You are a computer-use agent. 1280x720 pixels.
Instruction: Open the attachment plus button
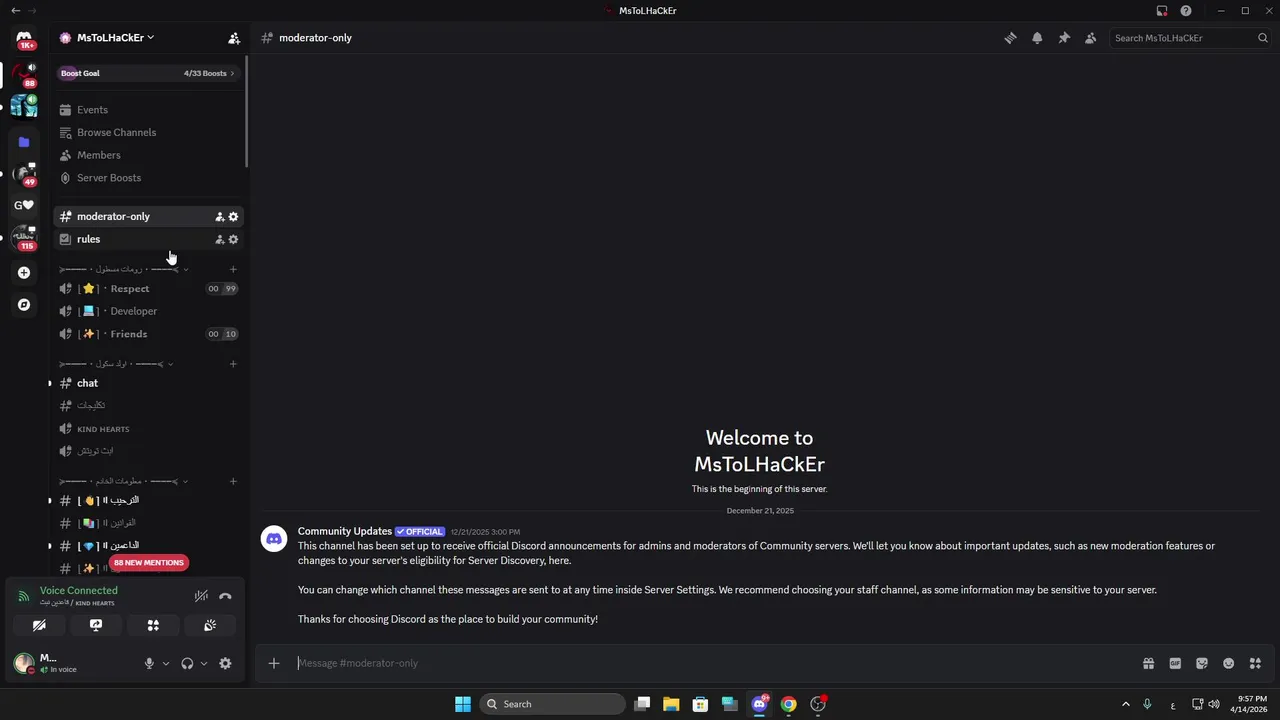point(274,663)
